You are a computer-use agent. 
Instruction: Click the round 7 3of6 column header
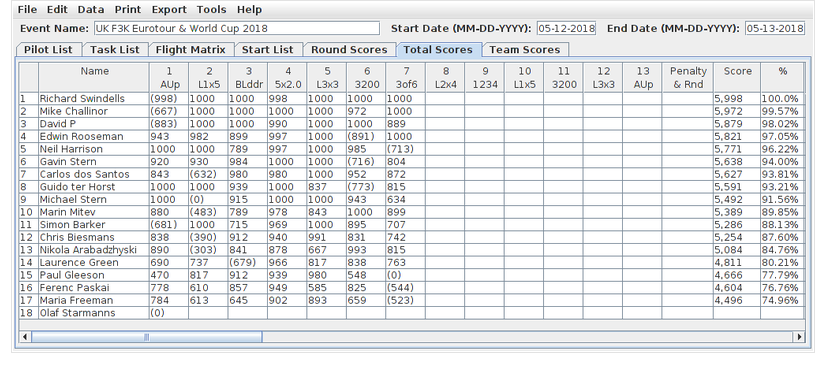(405, 78)
